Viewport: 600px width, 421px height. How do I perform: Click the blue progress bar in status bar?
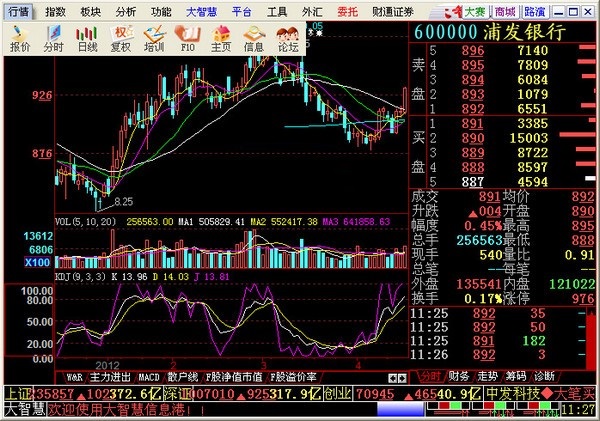coord(400,409)
